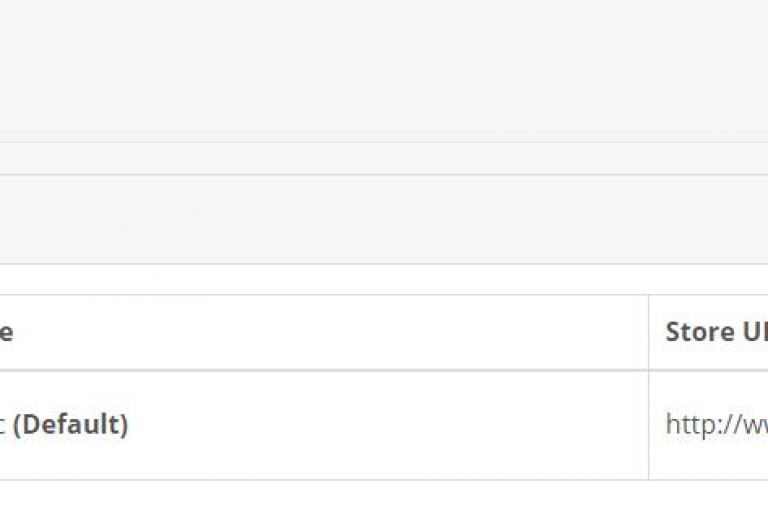Click the bold word Default in the row
The height and width of the screenshot is (510, 768).
[71, 424]
